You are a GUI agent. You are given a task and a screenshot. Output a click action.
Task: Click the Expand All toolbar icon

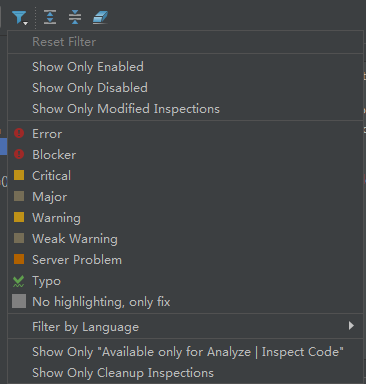coord(50,17)
